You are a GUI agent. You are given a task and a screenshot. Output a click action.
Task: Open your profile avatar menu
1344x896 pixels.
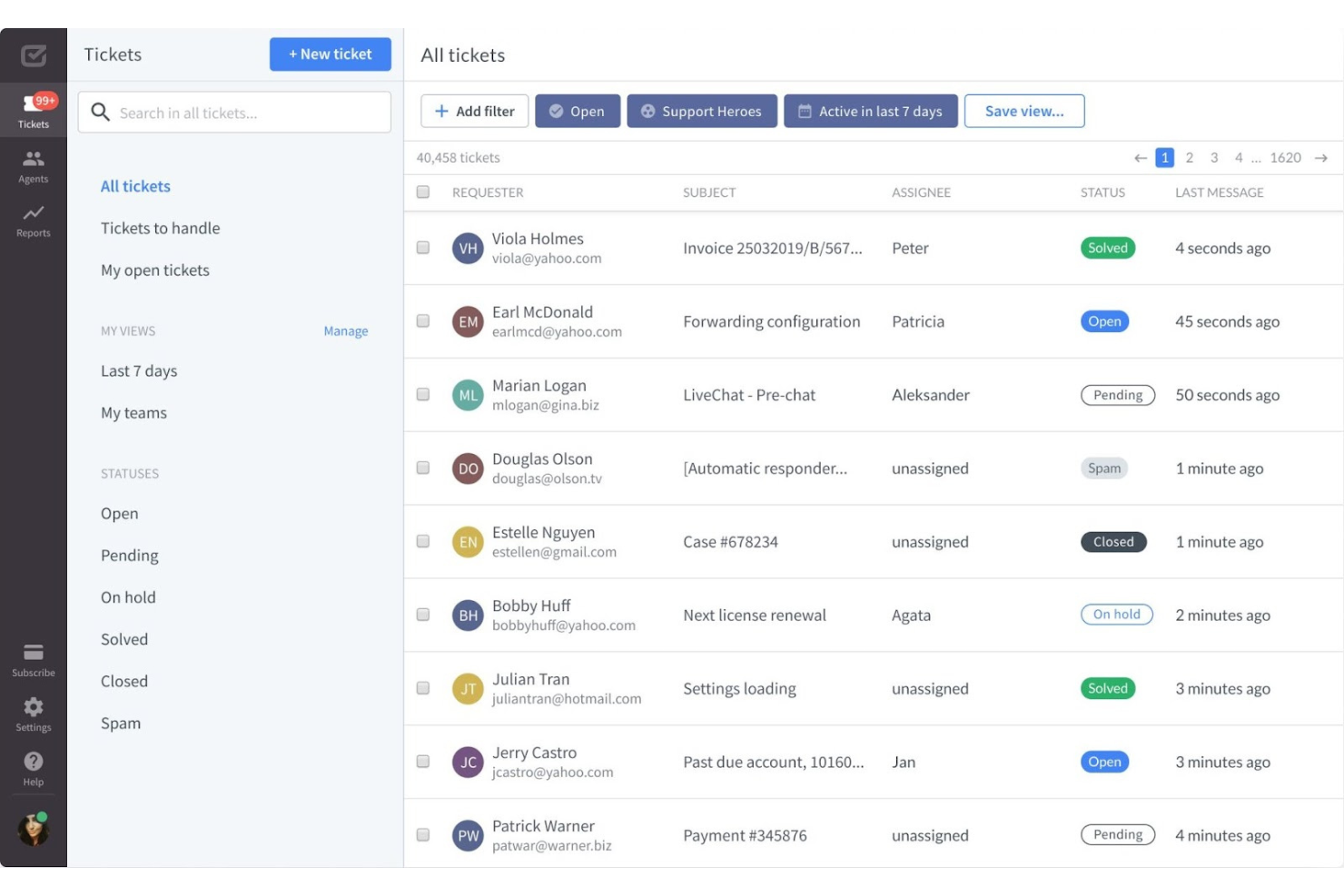tap(33, 828)
